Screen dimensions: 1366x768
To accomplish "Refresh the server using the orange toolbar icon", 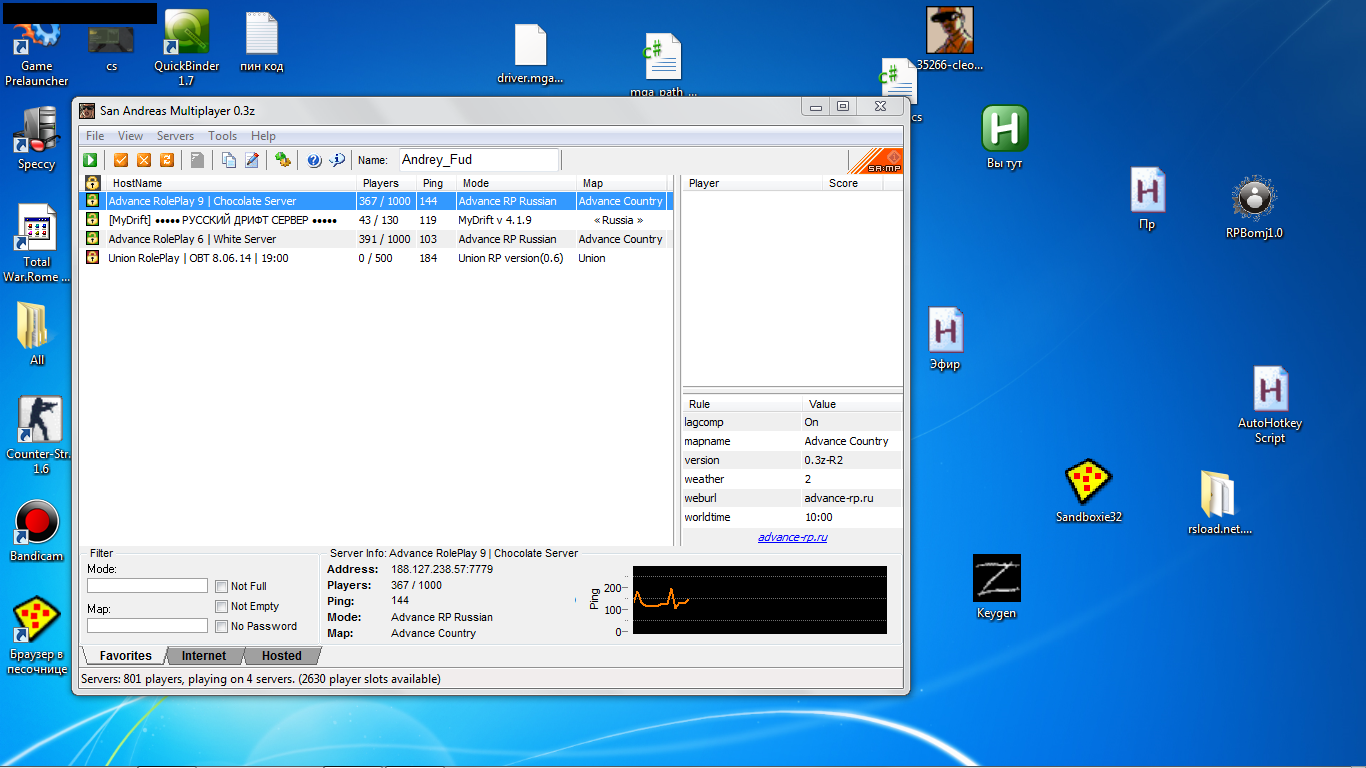I will (x=167, y=160).
